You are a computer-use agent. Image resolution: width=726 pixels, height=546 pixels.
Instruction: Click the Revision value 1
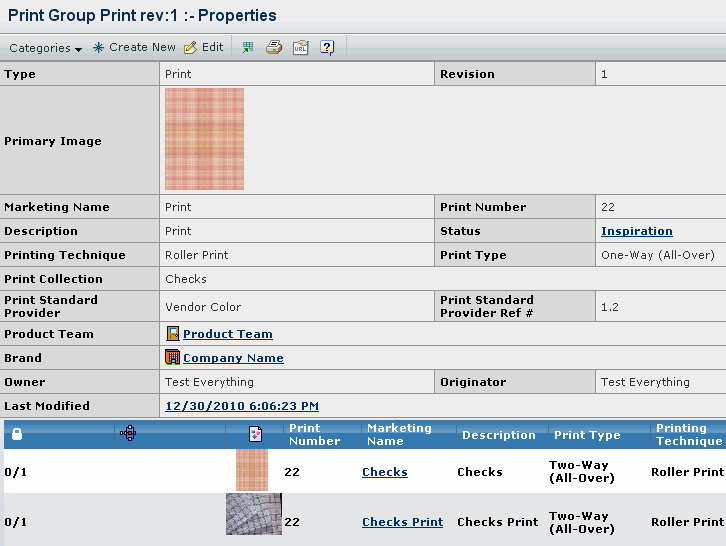pyautogui.click(x=604, y=74)
